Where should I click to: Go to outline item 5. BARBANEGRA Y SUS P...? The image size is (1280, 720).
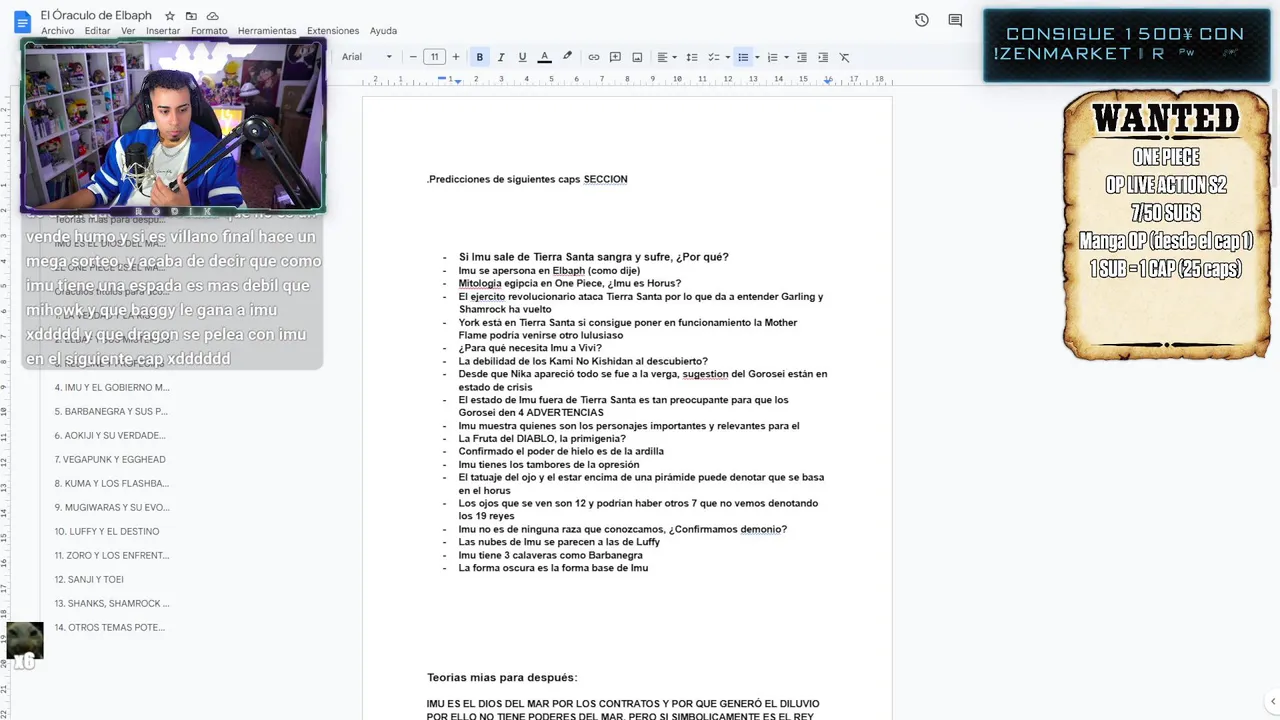(111, 411)
